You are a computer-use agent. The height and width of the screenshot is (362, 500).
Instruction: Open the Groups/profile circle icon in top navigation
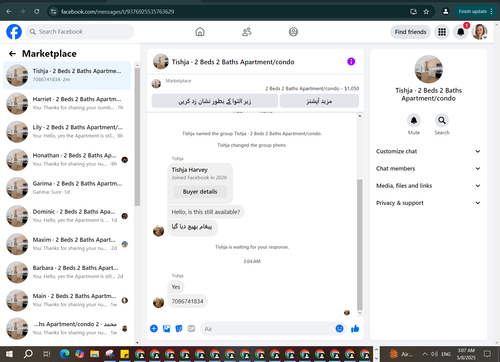pyautogui.click(x=293, y=32)
